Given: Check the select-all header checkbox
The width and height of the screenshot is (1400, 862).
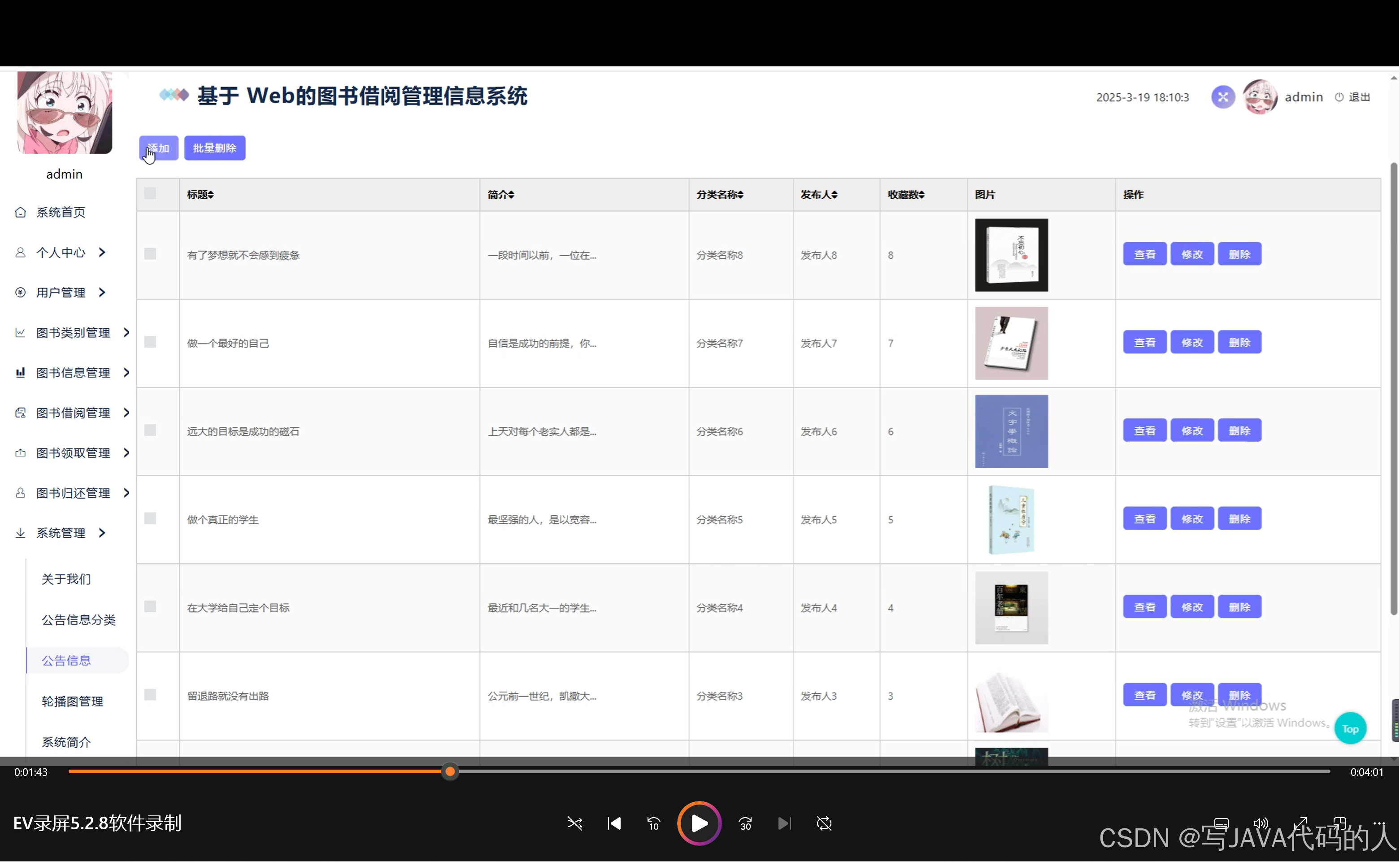Looking at the screenshot, I should (150, 193).
